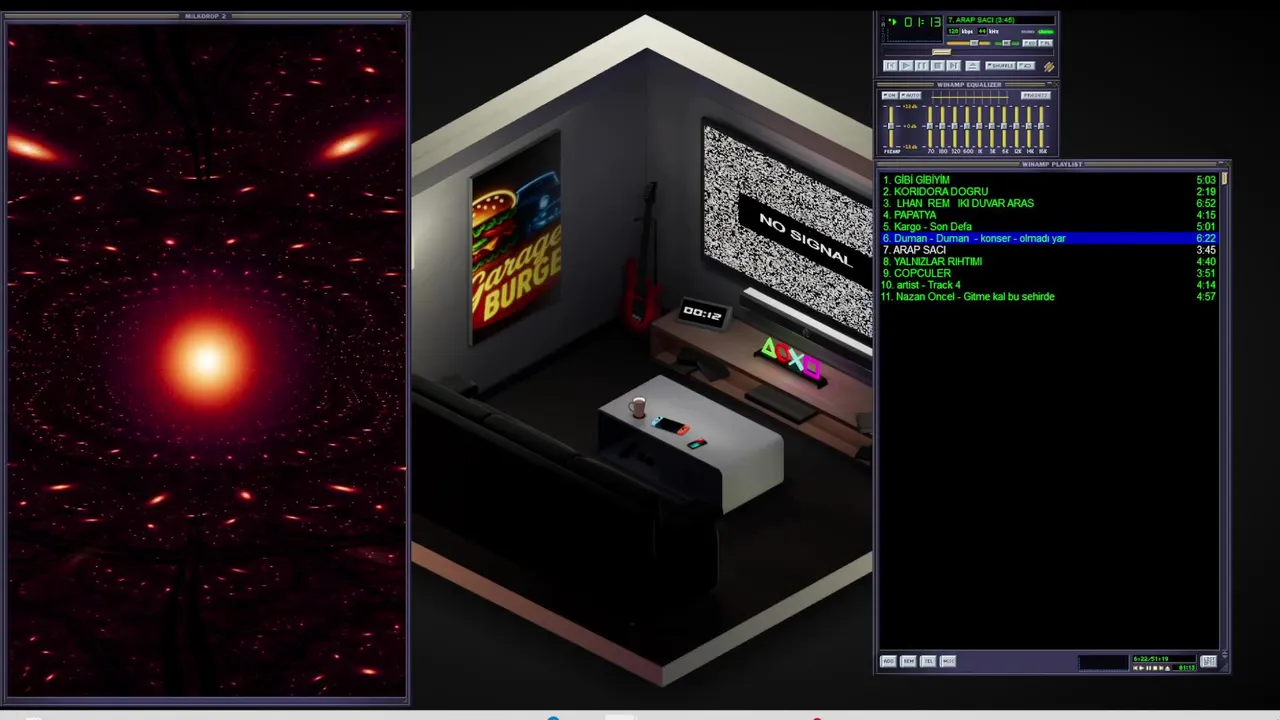Click playlist mini pause button
Image resolution: width=1280 pixels, height=720 pixels.
pos(1148,668)
